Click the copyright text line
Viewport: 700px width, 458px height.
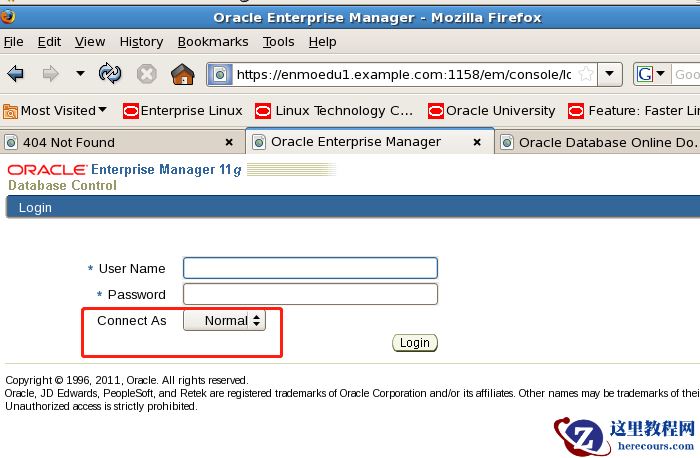pos(127,380)
